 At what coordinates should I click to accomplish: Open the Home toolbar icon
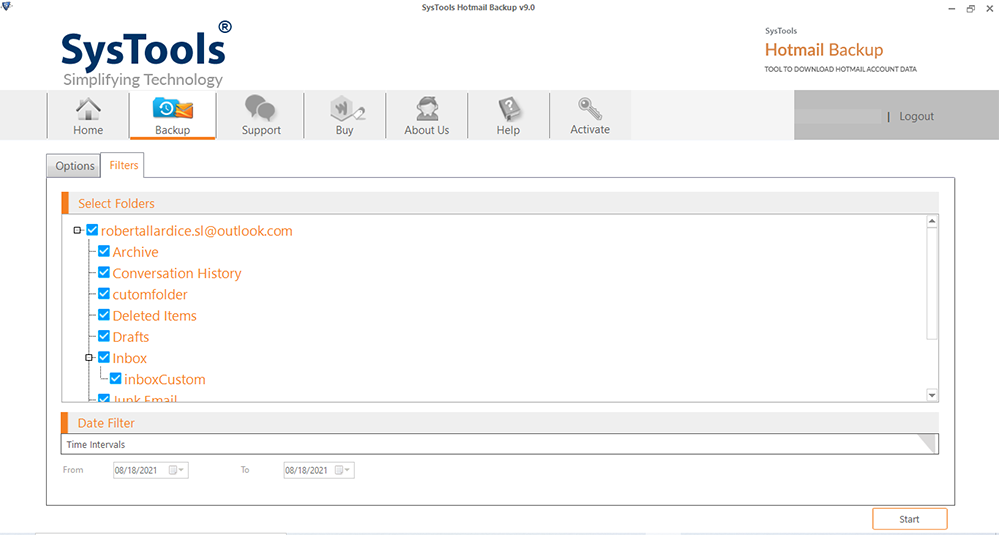[88, 110]
